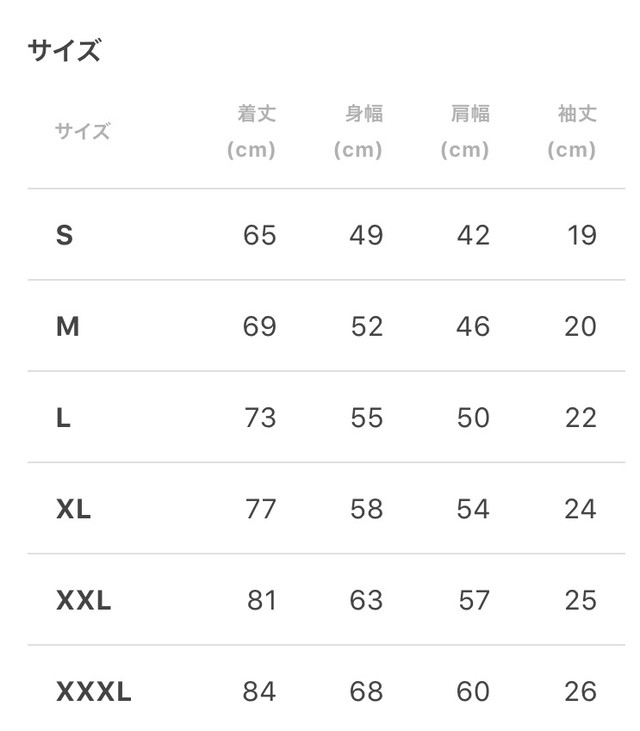Click the XL sleeve length value 24
This screenshot has width=640, height=731.
click(580, 509)
